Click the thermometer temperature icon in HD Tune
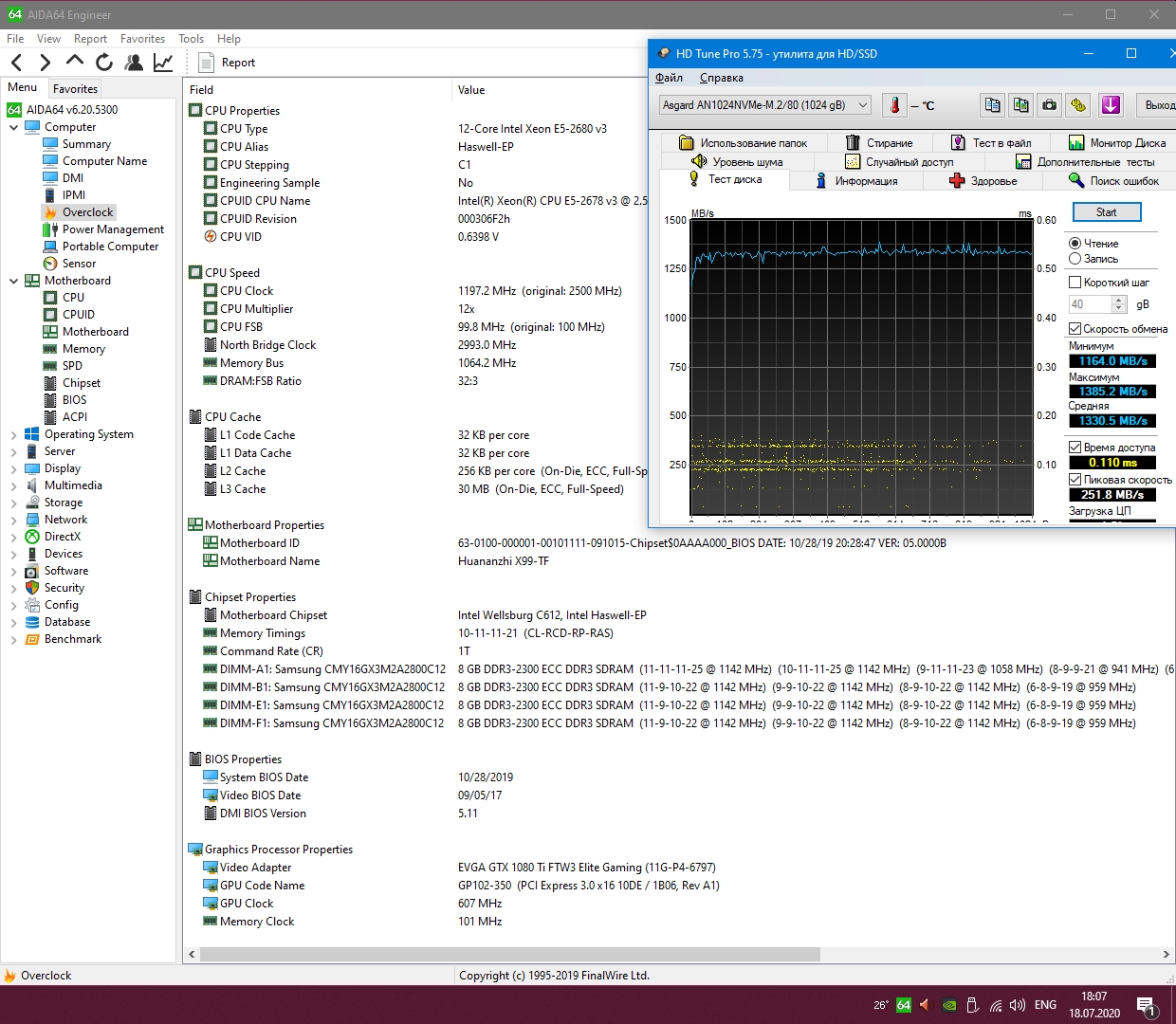Image resolution: width=1176 pixels, height=1024 pixels. tap(894, 105)
